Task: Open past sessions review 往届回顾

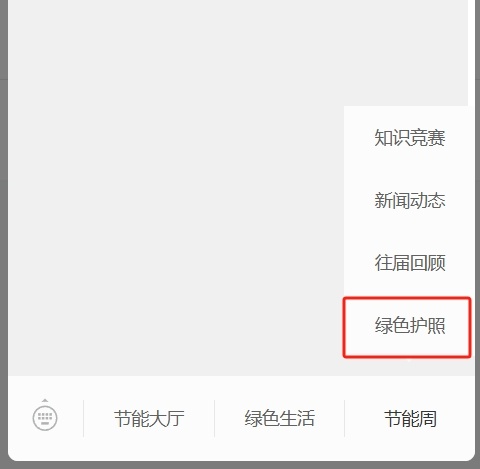Action: 410,263
